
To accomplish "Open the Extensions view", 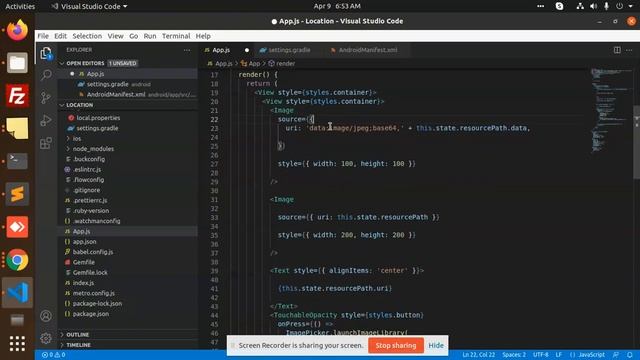I will click(x=46, y=143).
